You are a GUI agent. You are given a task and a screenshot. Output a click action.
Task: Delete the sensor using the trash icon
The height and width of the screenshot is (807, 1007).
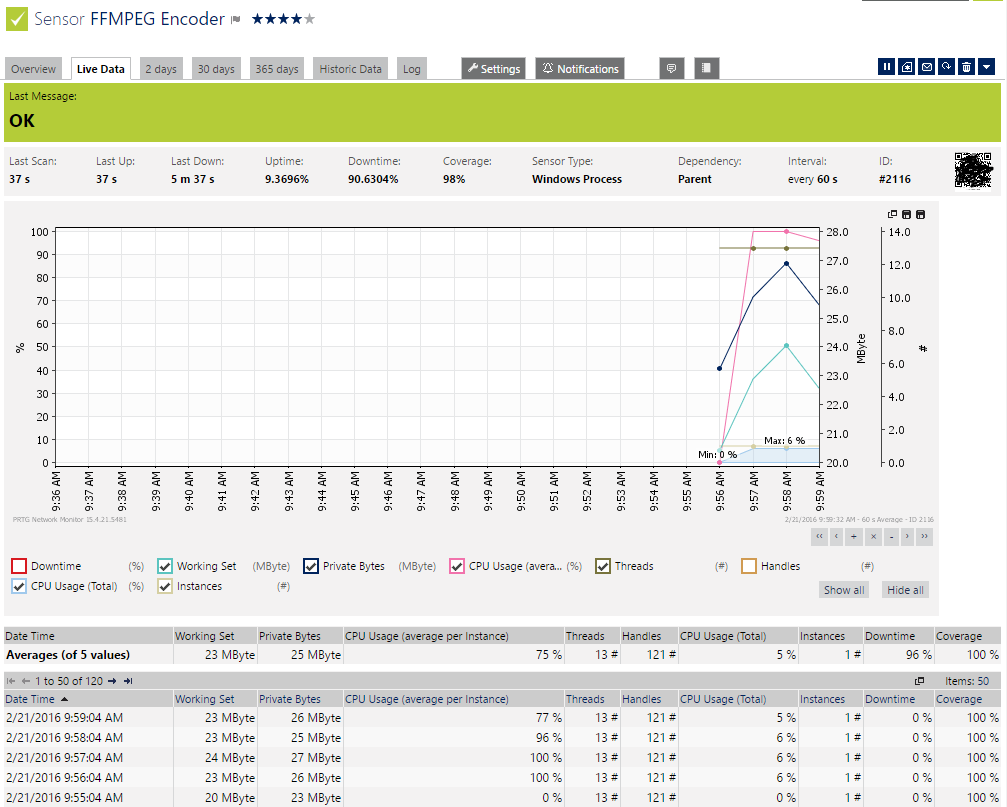(x=966, y=67)
